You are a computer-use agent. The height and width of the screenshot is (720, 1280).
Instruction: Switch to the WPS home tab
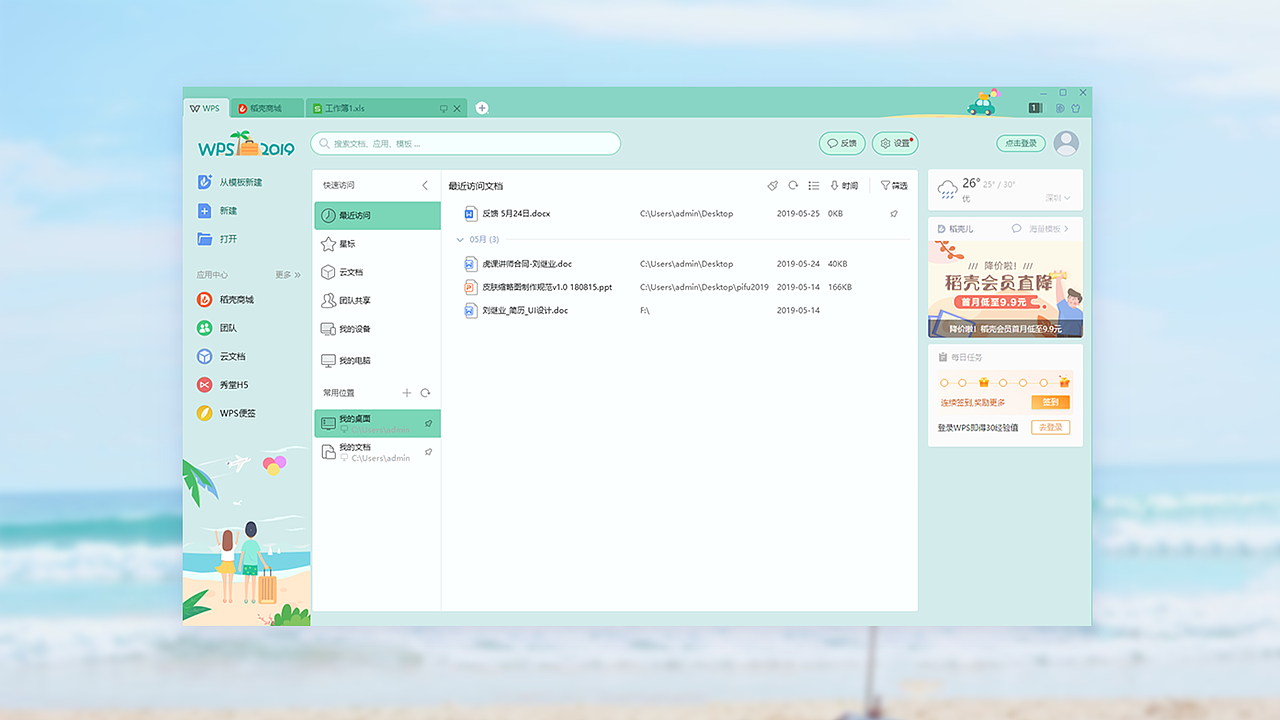205,108
